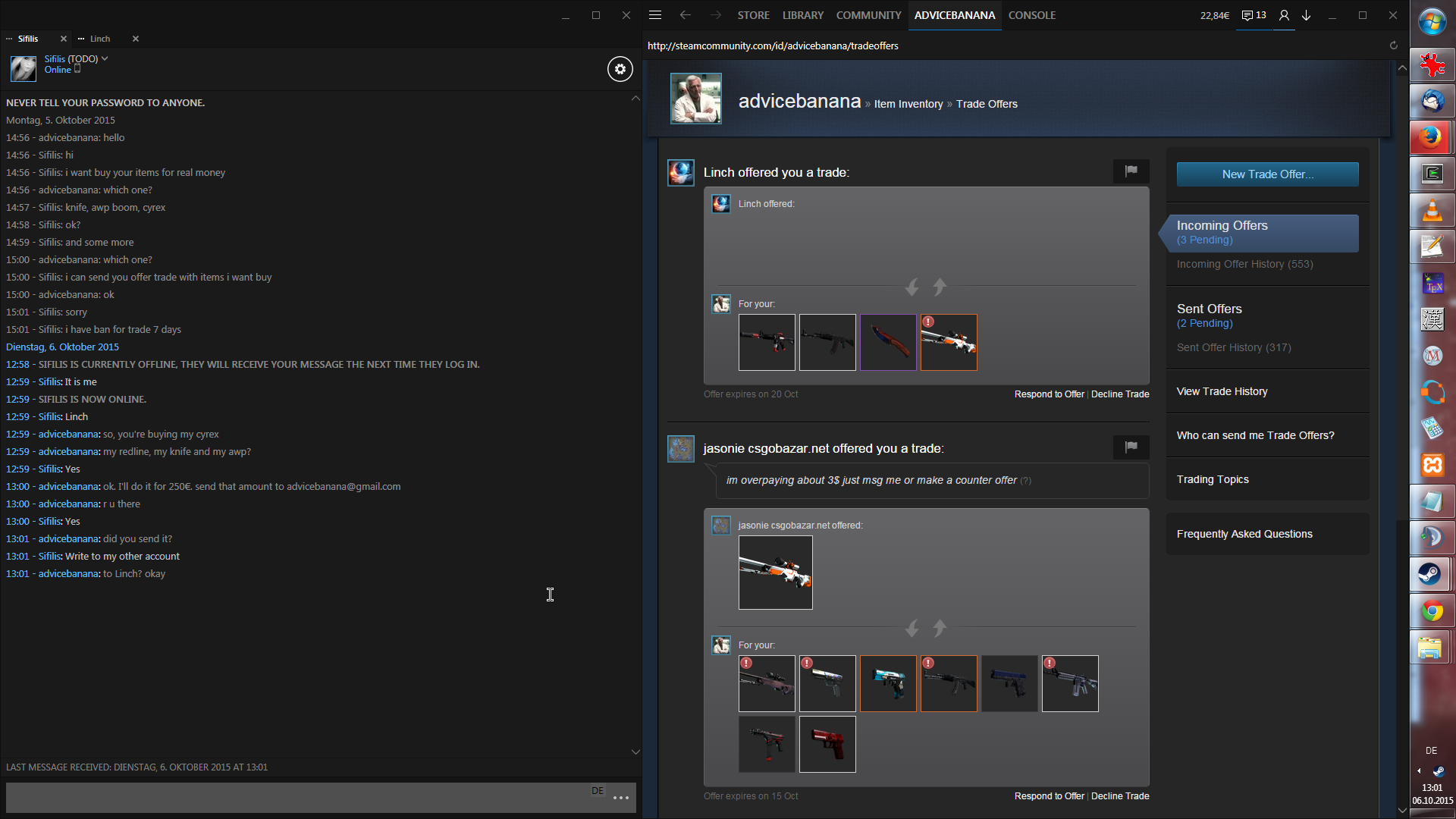
Task: Go back with the left arrow
Action: [x=685, y=15]
